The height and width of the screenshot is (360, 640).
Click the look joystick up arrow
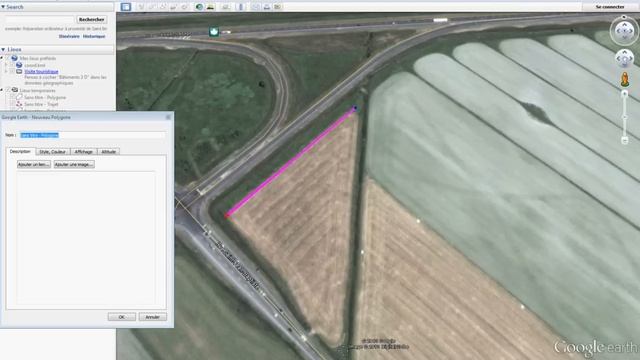coord(624,25)
